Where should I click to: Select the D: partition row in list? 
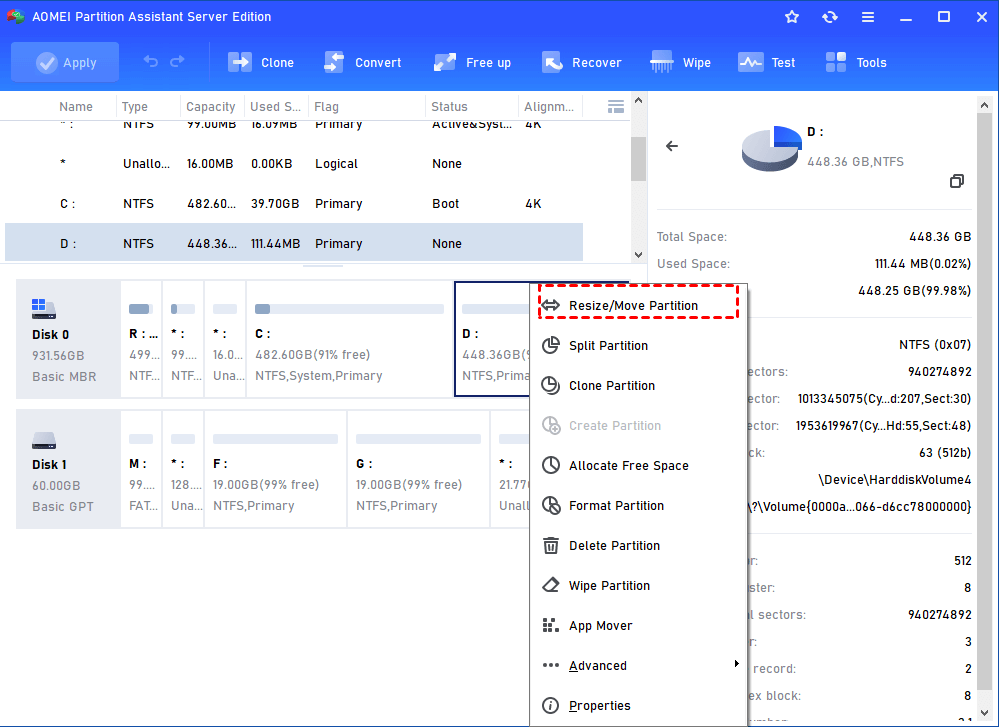[294, 243]
